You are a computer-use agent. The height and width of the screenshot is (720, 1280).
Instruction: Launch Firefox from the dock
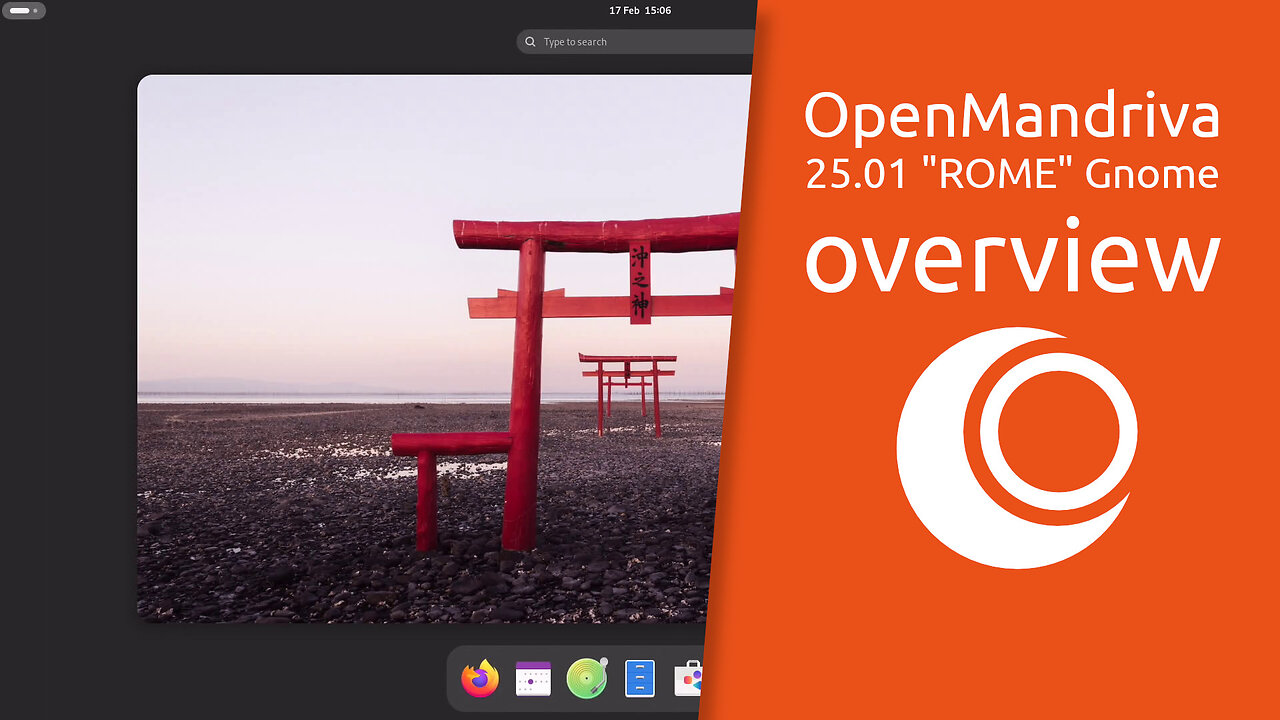tap(480, 679)
